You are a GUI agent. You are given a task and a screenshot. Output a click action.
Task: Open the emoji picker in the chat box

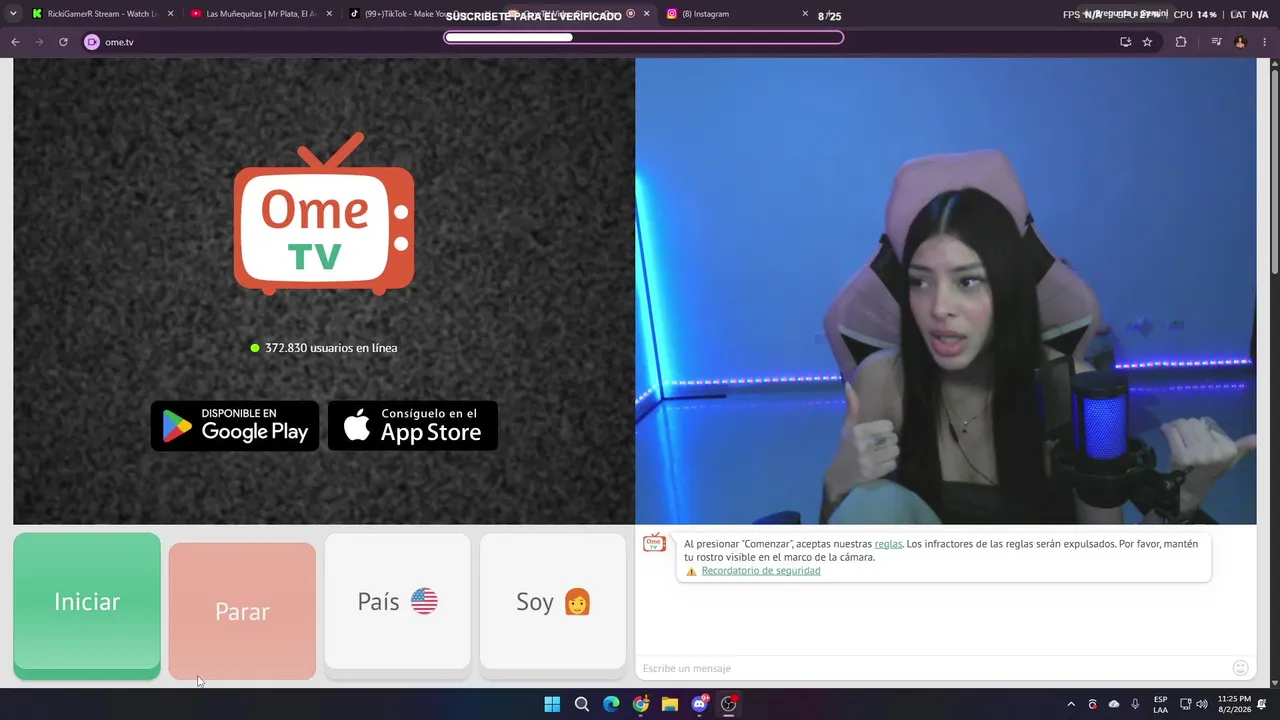pos(1240,668)
